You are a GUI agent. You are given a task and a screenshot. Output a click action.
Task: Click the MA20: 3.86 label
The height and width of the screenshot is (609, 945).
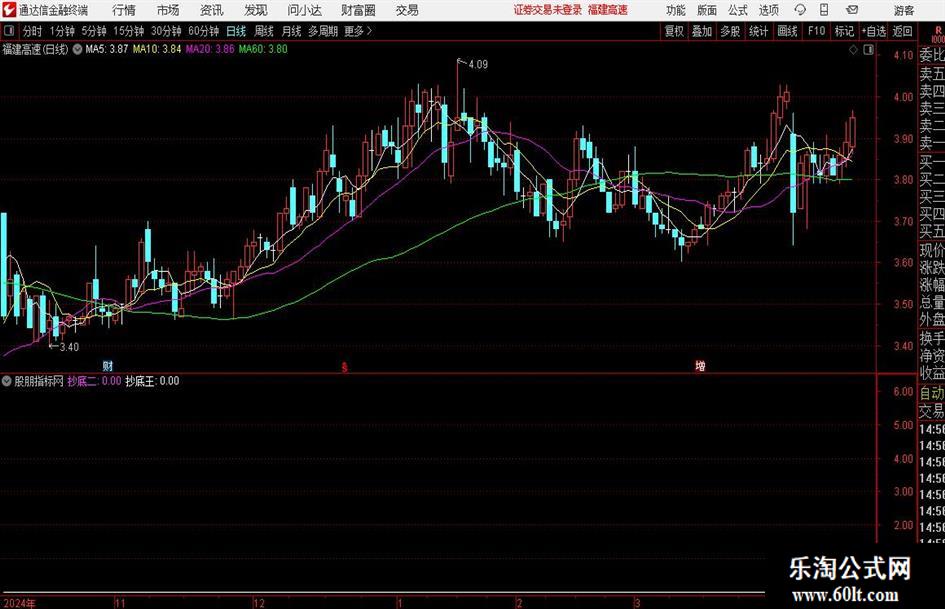(x=210, y=49)
